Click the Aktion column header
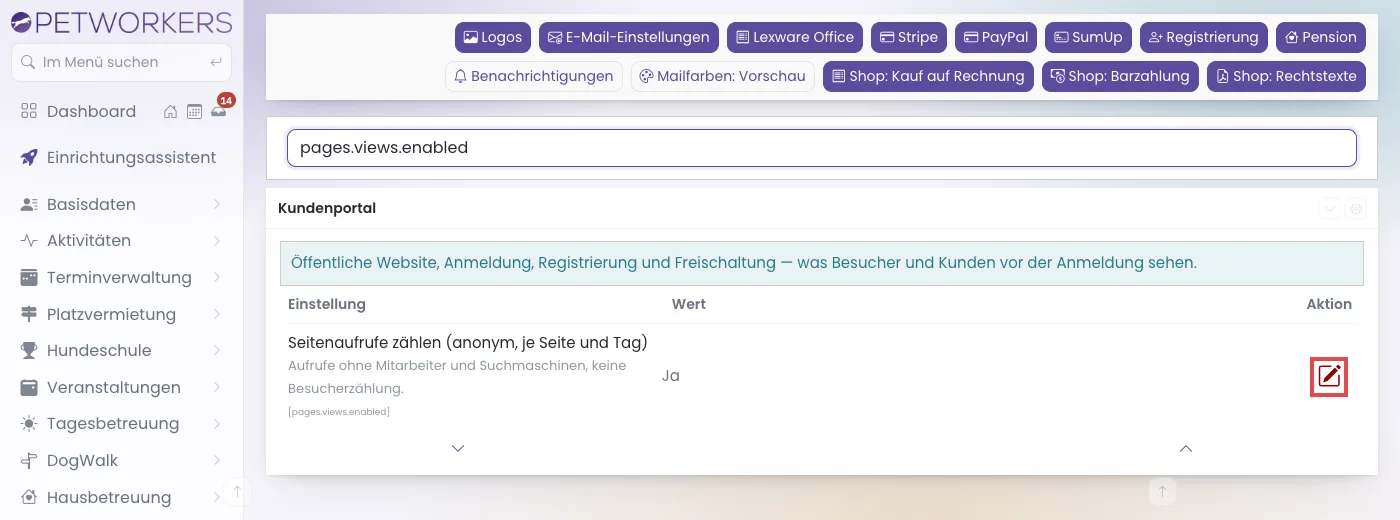The image size is (1400, 520). [1329, 304]
